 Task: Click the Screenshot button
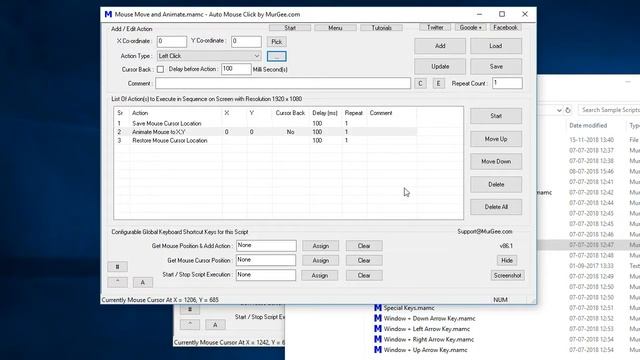(507, 276)
